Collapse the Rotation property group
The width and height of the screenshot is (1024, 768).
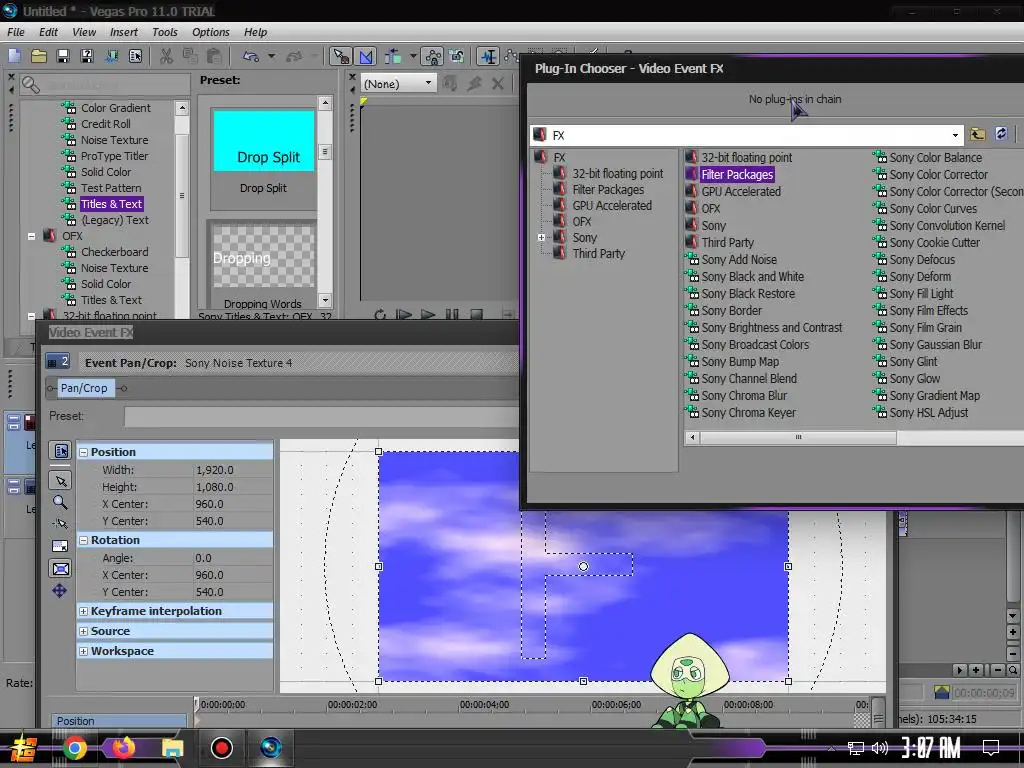84,540
